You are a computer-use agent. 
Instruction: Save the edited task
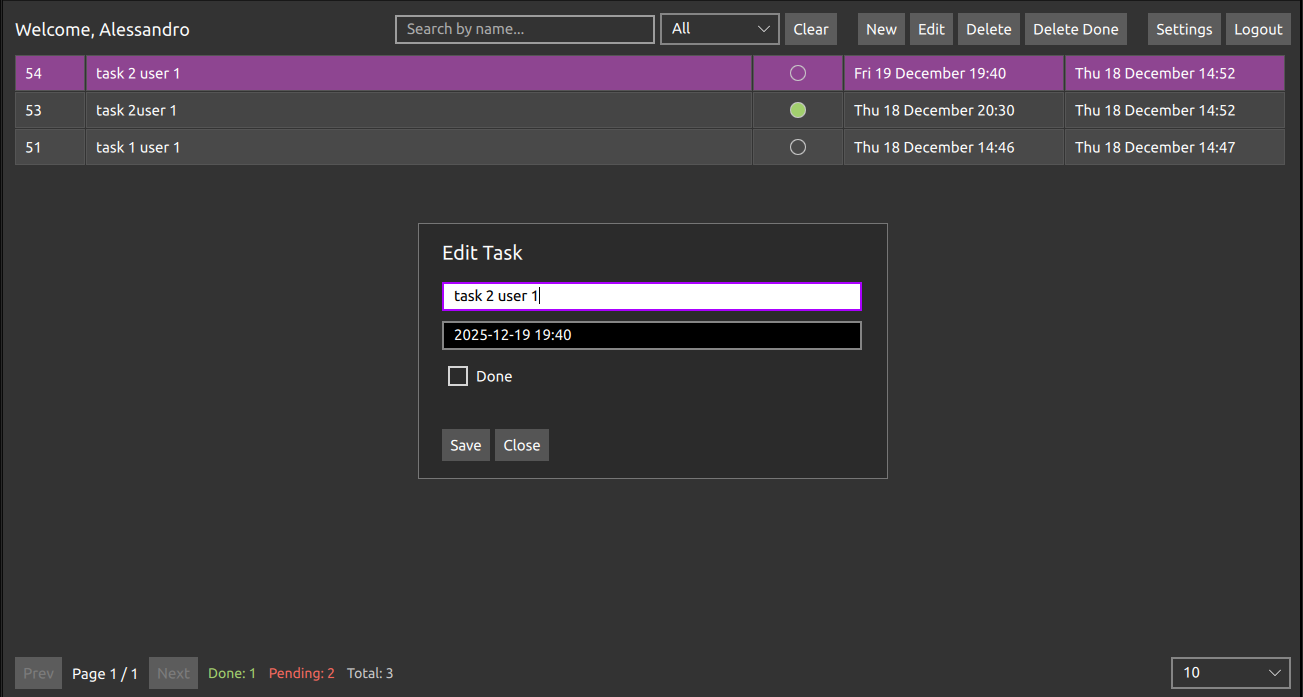pos(465,444)
